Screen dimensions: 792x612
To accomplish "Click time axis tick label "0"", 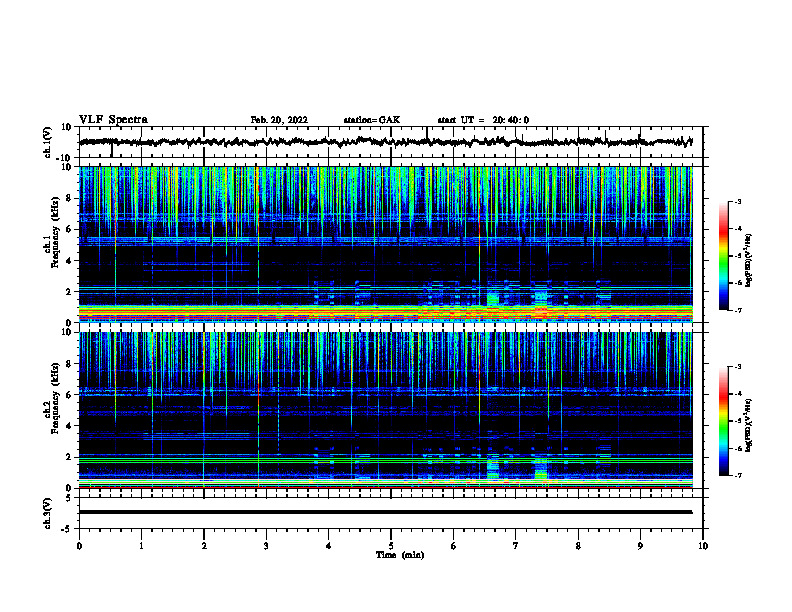I will [x=79, y=546].
